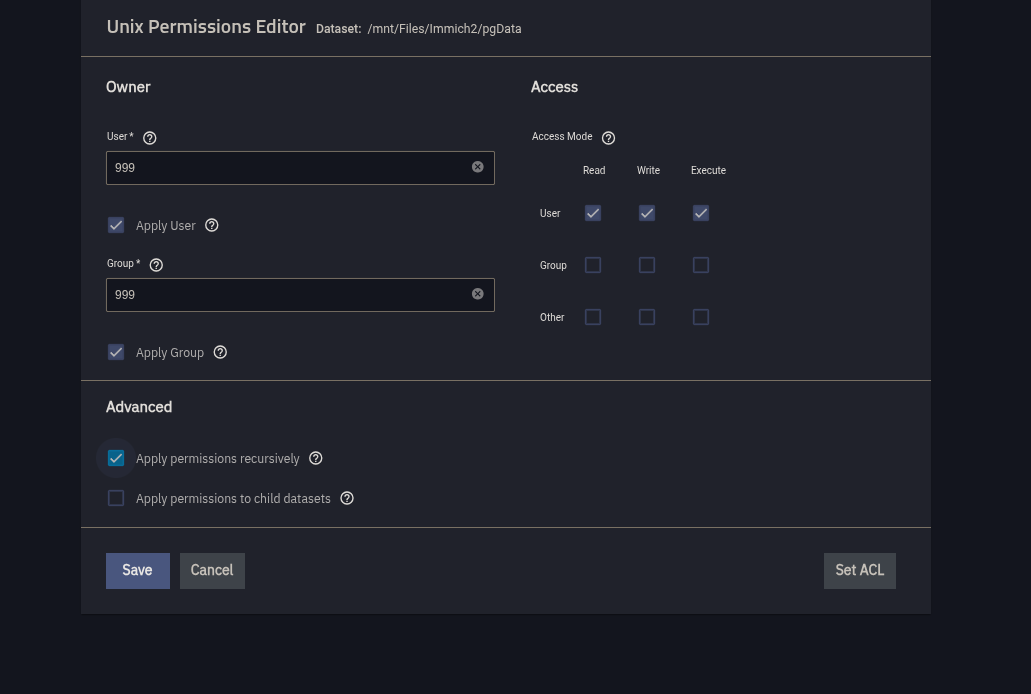The image size is (1031, 694).
Task: Toggle Other Execute permission
Action: 701,317
